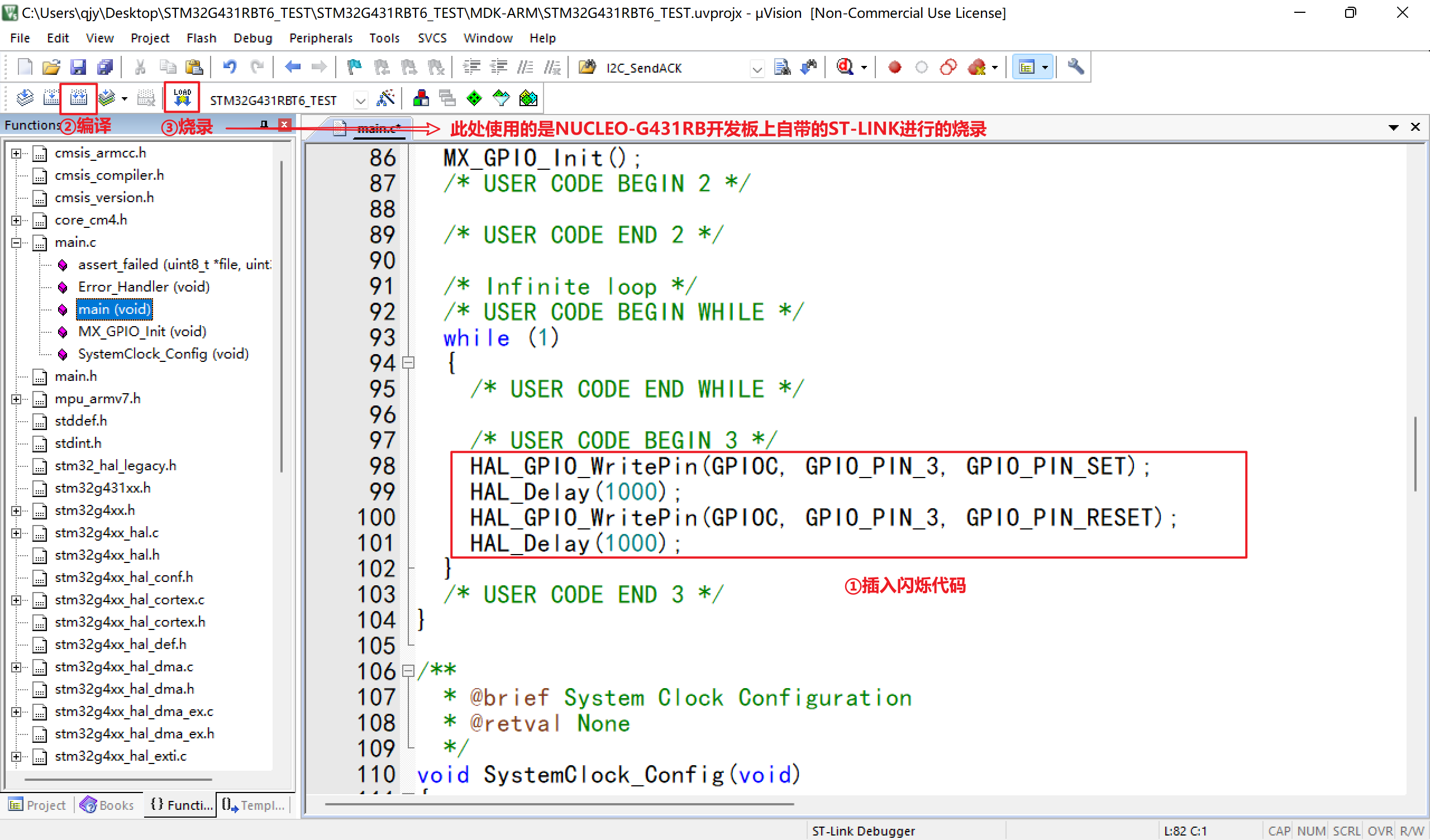Click the Insert/Remove Breakpoint icon
1430x840 pixels.
(893, 67)
